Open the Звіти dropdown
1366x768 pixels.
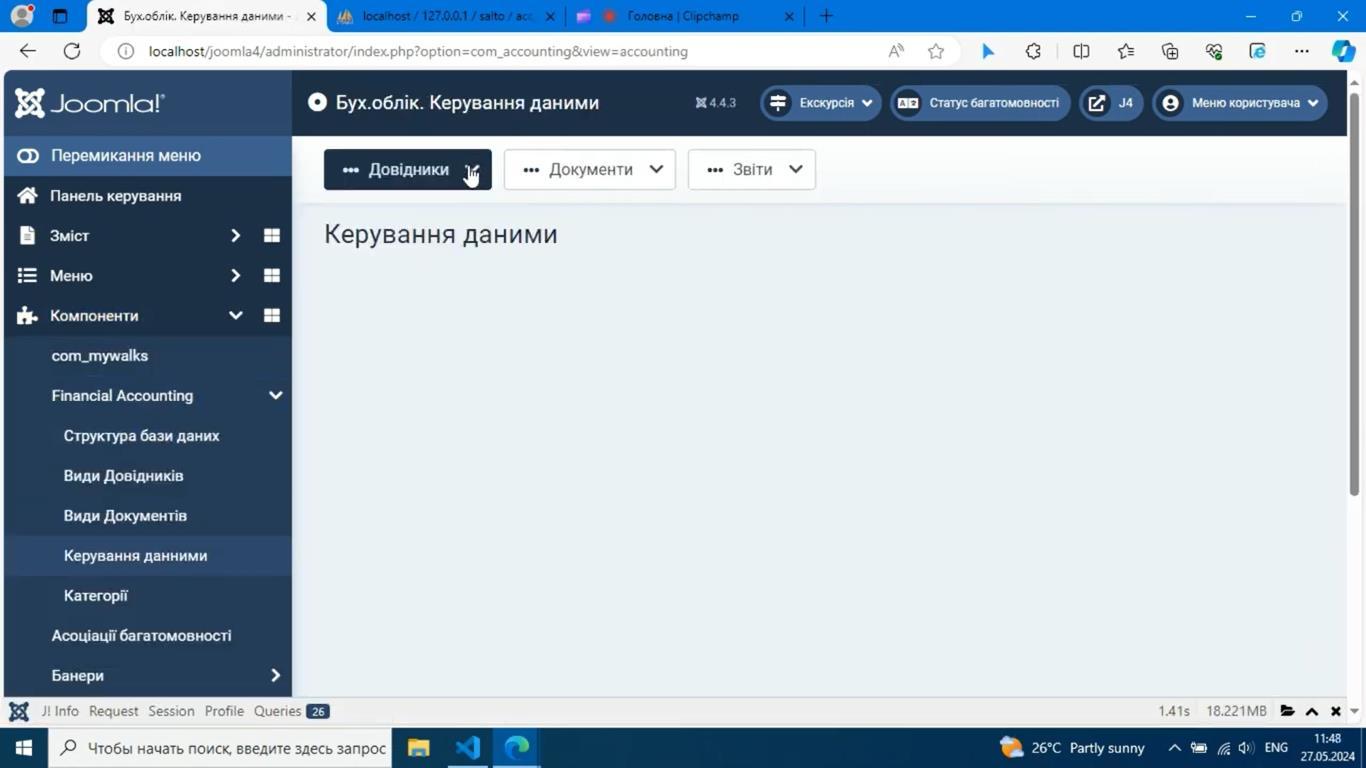click(752, 169)
